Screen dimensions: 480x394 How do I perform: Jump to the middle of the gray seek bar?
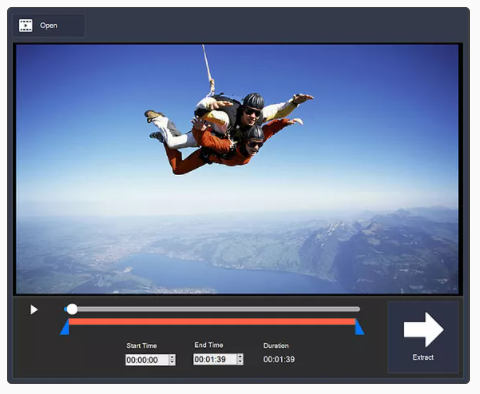tap(212, 309)
